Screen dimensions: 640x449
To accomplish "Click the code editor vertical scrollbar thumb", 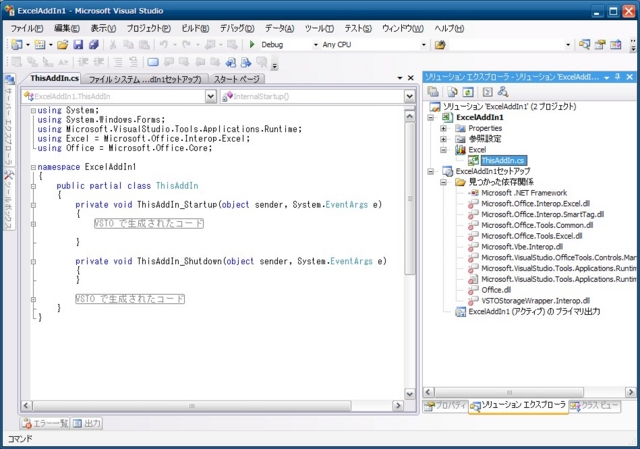I will coord(409,198).
